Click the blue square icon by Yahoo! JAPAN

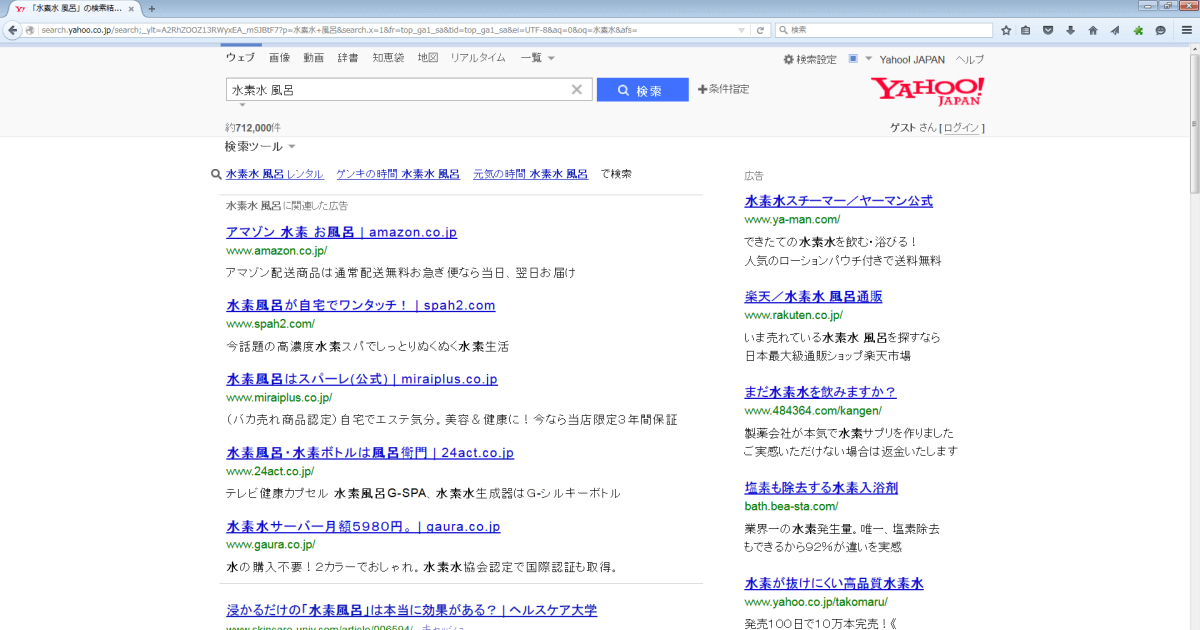853,59
